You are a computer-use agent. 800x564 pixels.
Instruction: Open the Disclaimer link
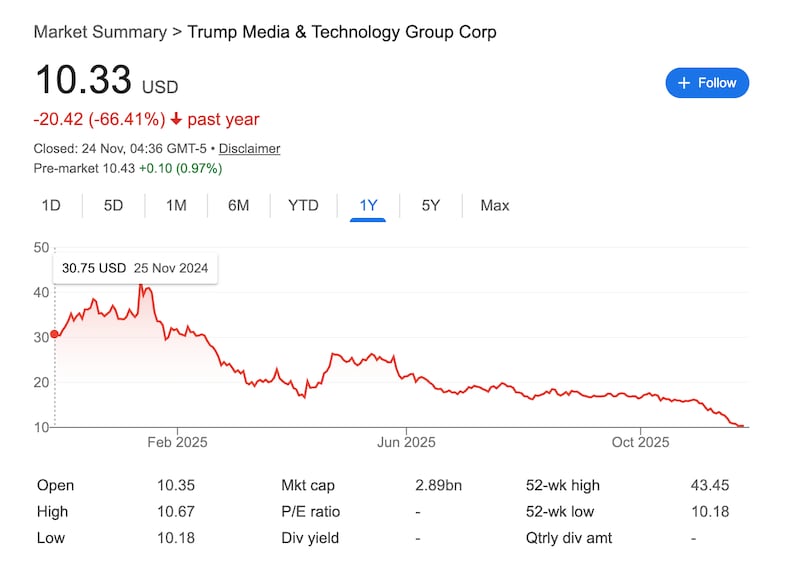(x=249, y=149)
